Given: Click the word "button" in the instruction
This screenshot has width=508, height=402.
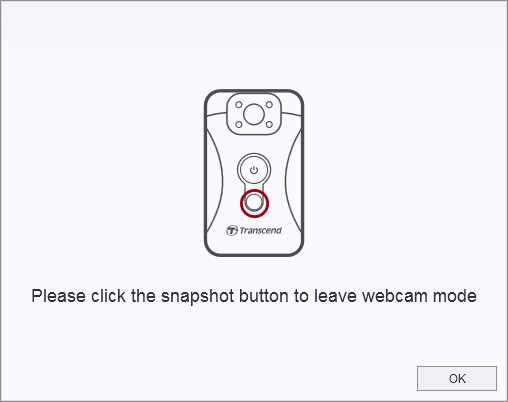Looking at the screenshot, I should 263,296.
